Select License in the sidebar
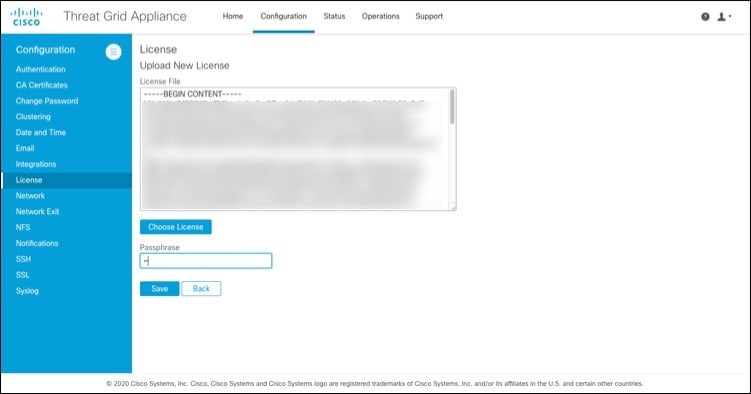 (x=67, y=180)
